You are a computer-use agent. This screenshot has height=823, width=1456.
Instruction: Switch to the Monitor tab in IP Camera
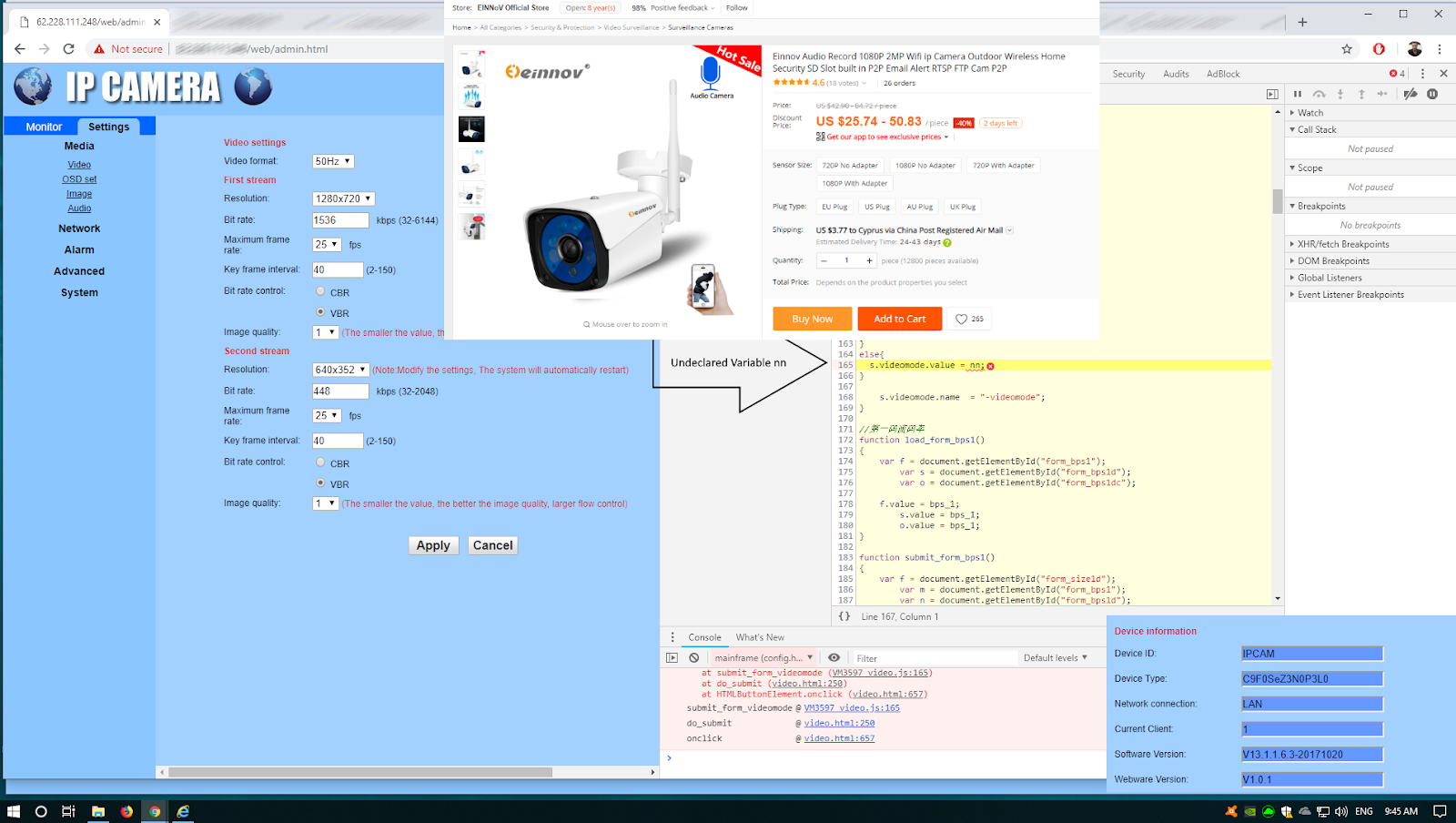coord(44,127)
